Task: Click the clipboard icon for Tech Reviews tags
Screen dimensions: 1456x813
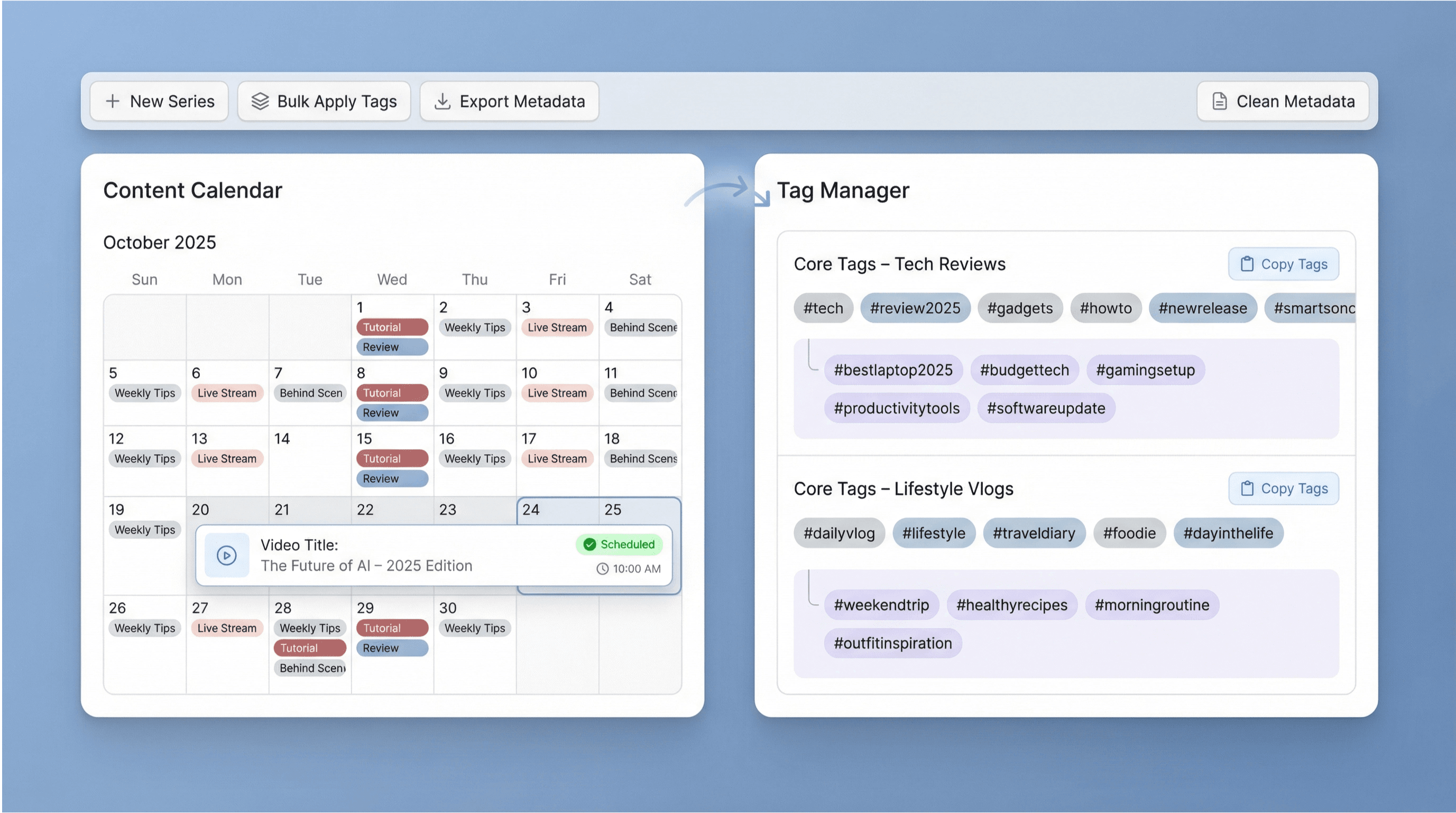Action: click(1247, 264)
